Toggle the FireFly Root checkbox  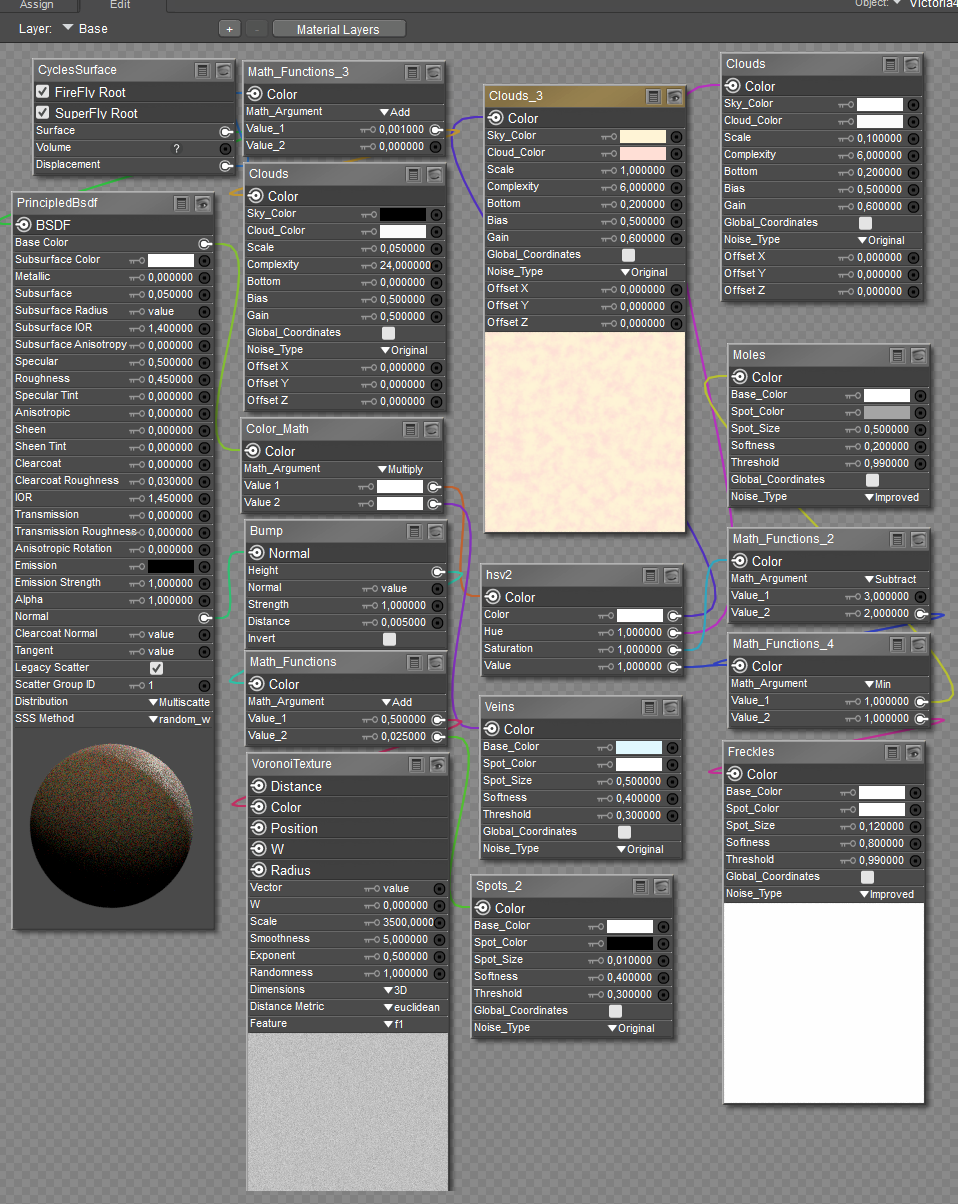point(43,92)
